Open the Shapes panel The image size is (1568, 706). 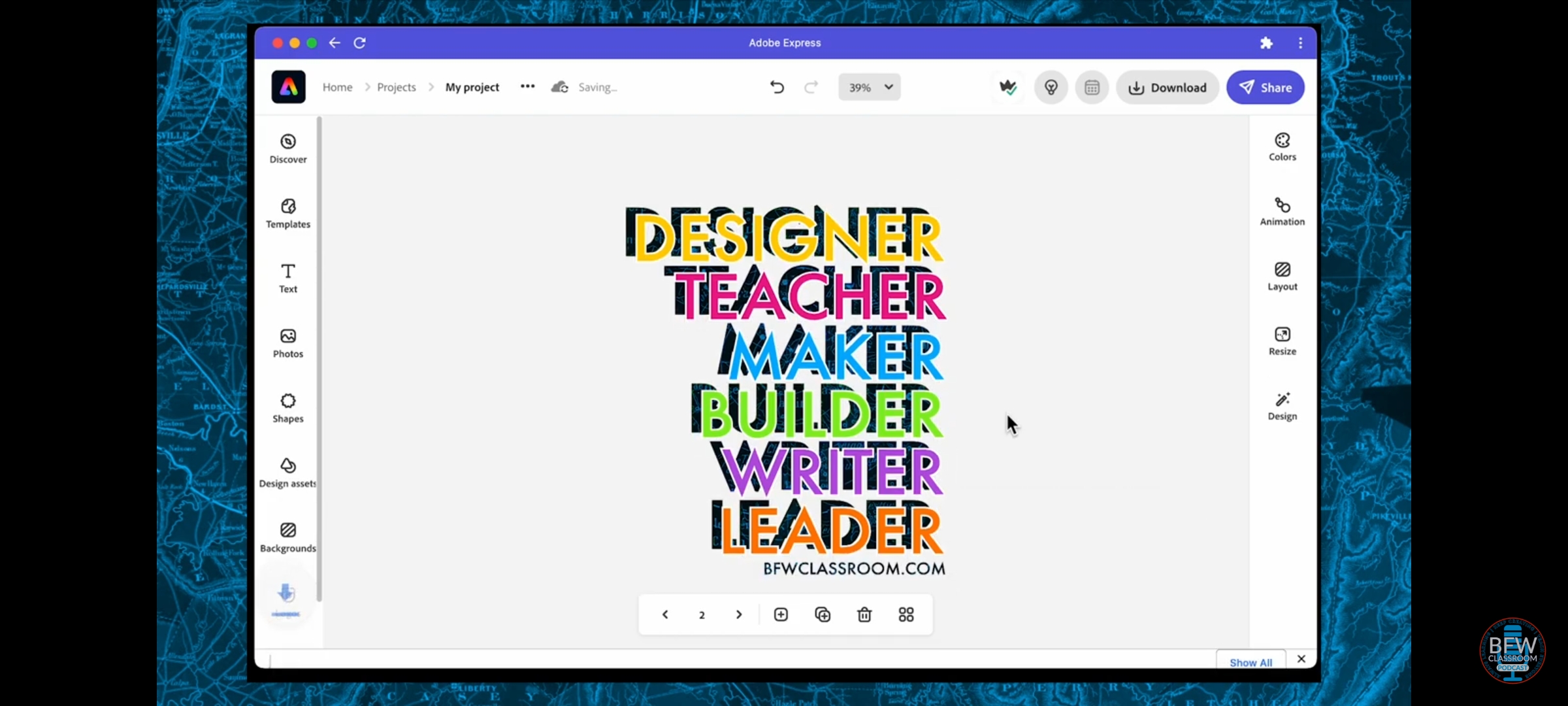287,407
